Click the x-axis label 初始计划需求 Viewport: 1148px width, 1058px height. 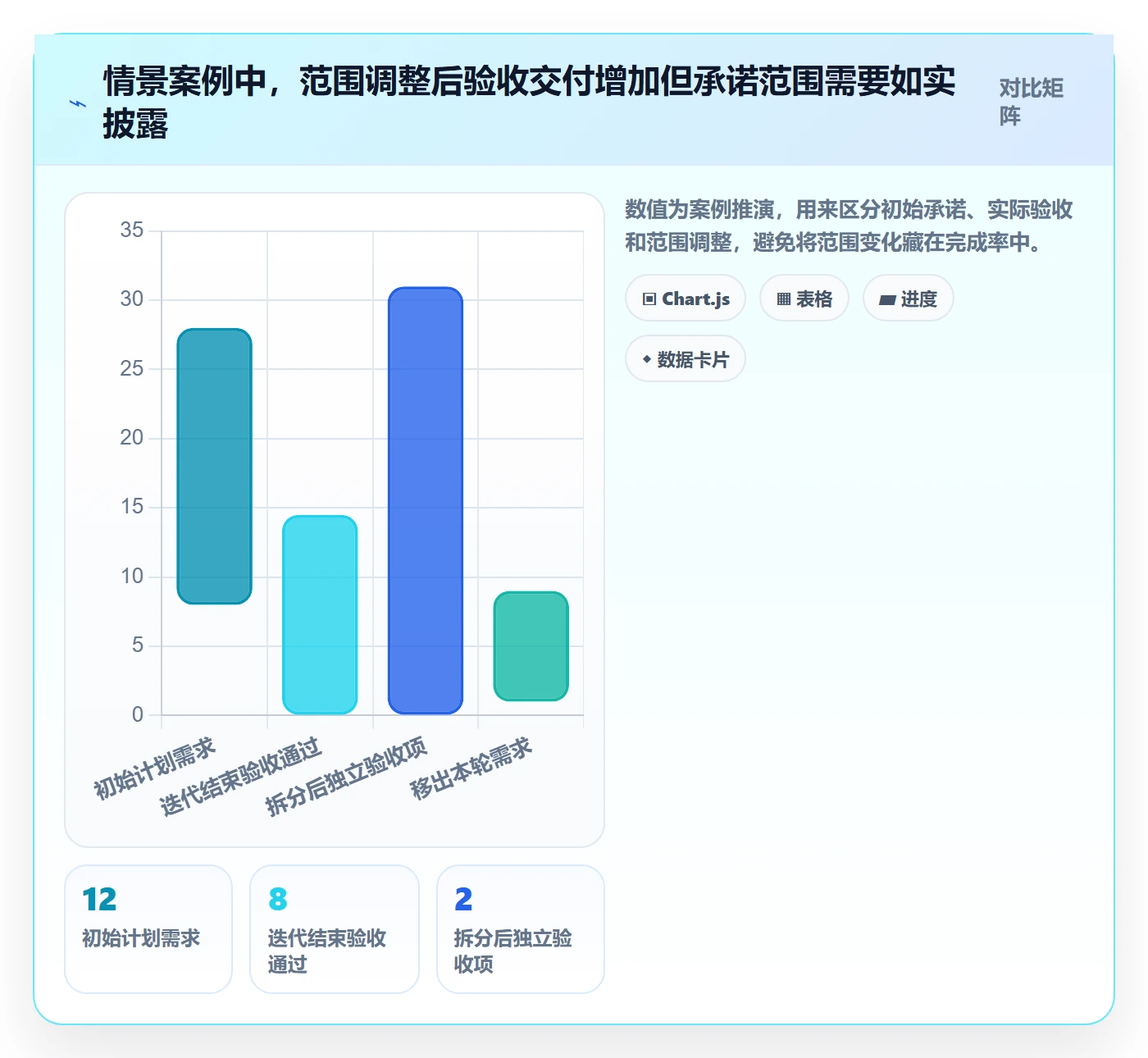[154, 768]
